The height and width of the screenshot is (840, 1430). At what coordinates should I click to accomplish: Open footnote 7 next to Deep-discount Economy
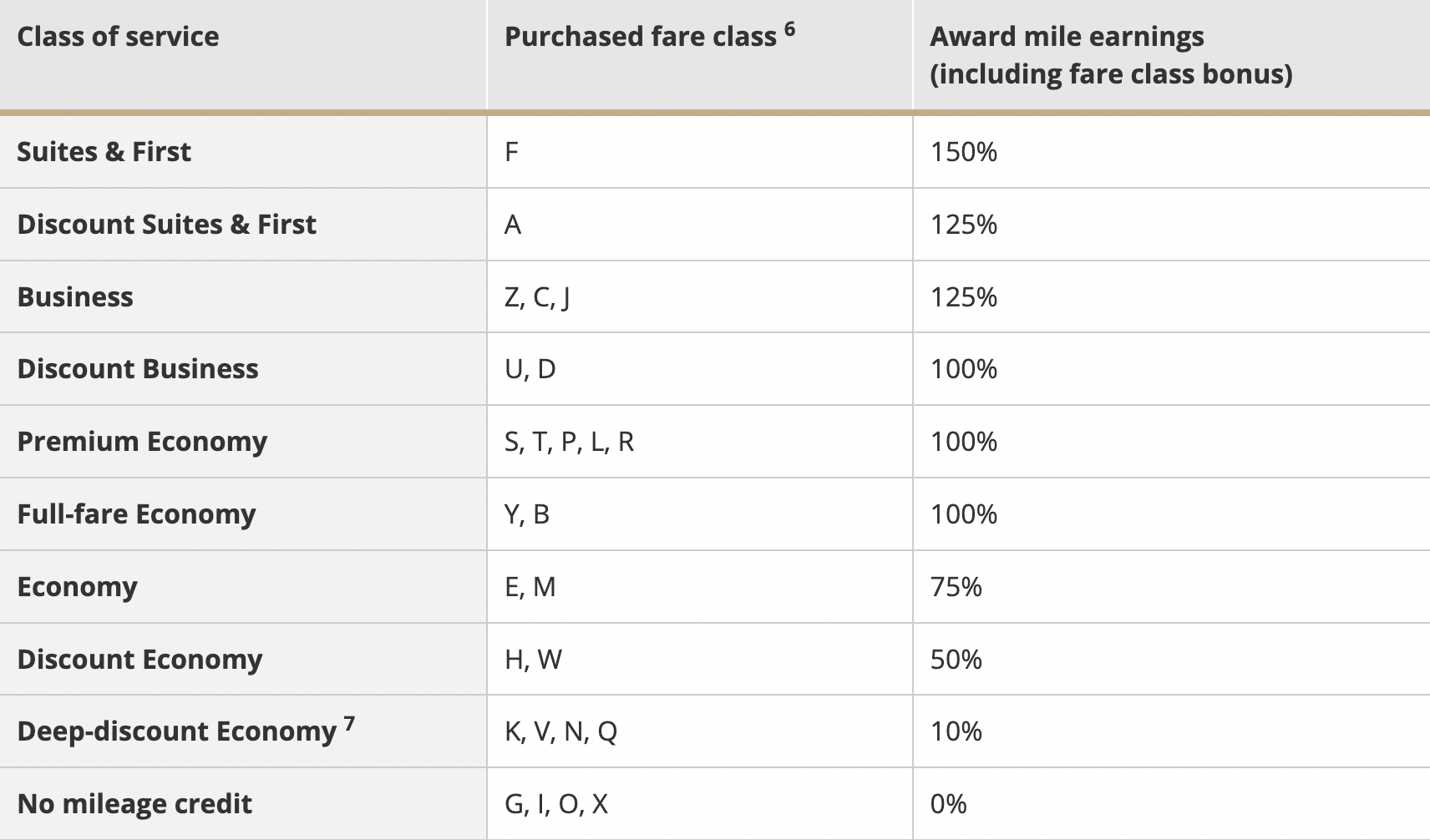pos(349,723)
